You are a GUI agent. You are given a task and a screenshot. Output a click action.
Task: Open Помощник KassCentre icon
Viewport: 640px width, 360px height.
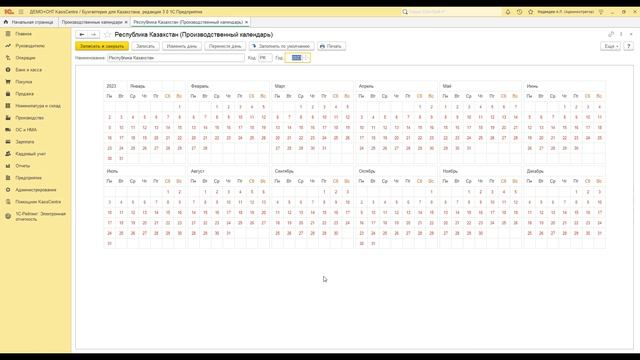8,202
